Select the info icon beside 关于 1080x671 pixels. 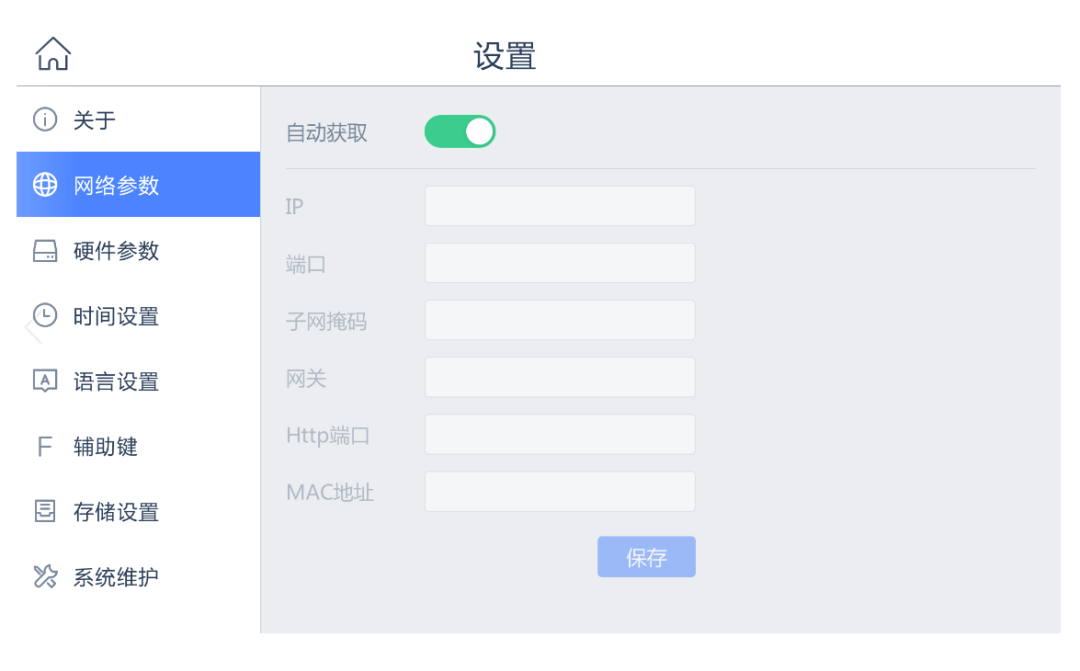coord(42,120)
